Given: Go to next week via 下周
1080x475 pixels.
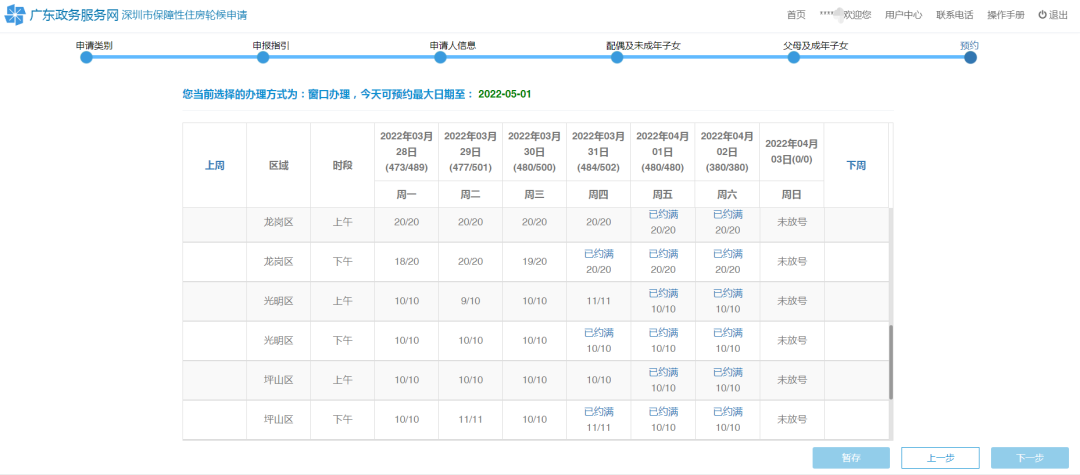Looking at the screenshot, I should click(856, 165).
